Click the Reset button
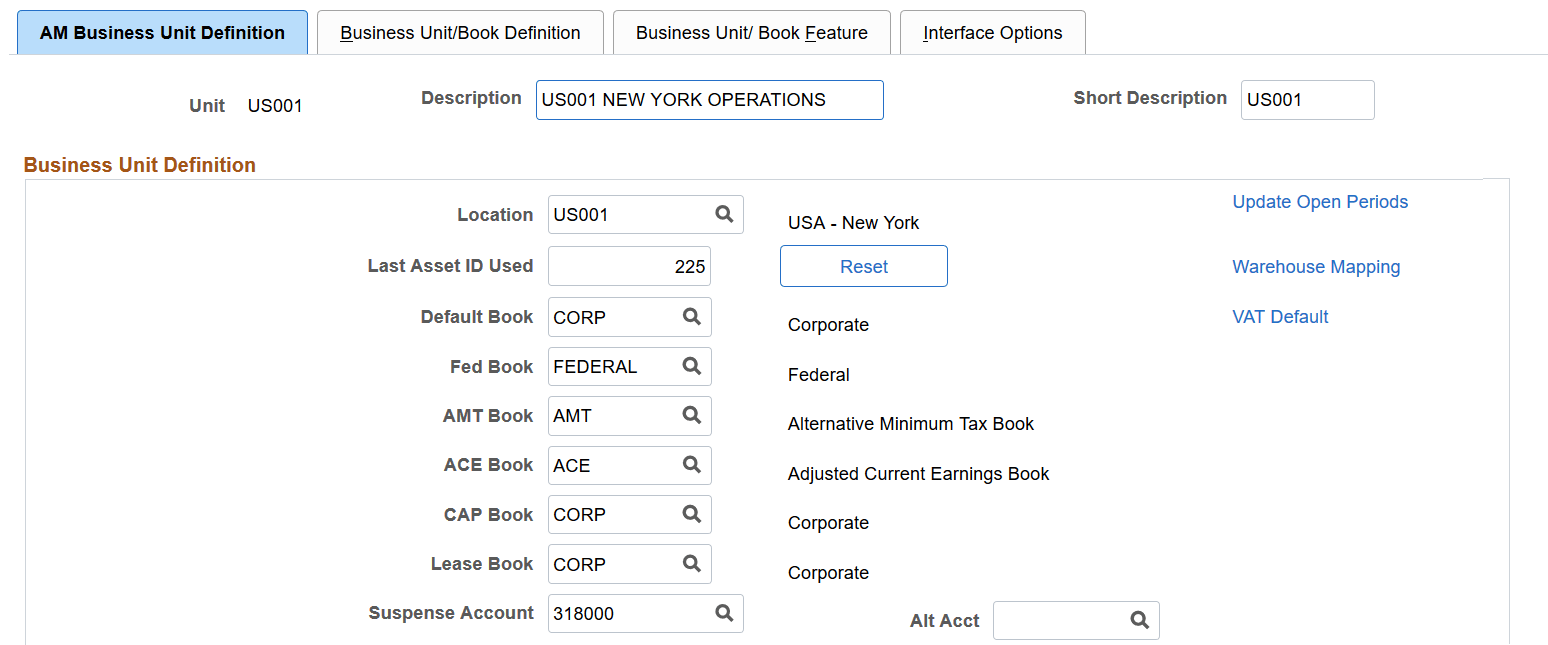Image resolution: width=1548 pixels, height=645 pixels. [863, 266]
